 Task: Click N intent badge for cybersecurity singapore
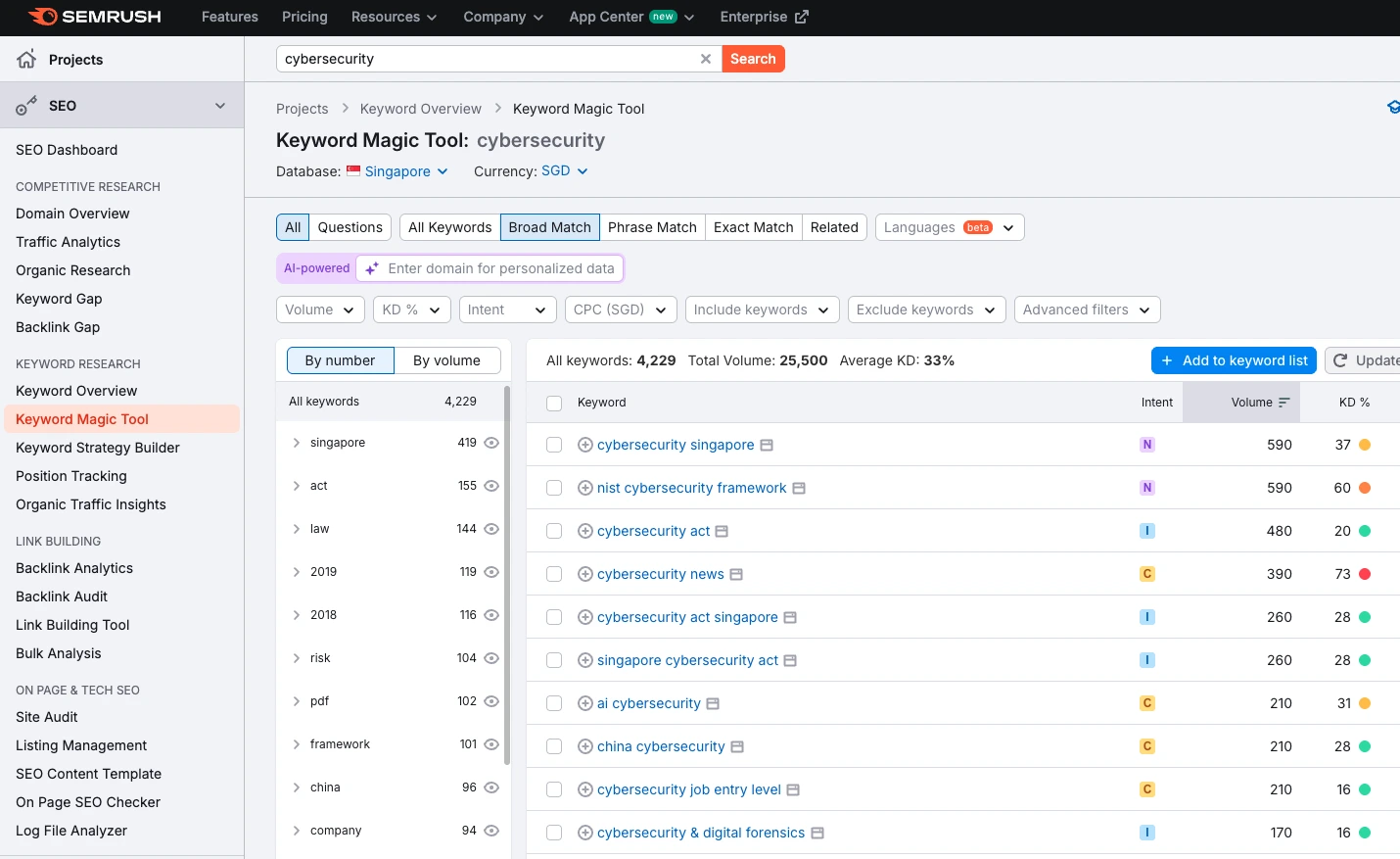pyautogui.click(x=1147, y=445)
